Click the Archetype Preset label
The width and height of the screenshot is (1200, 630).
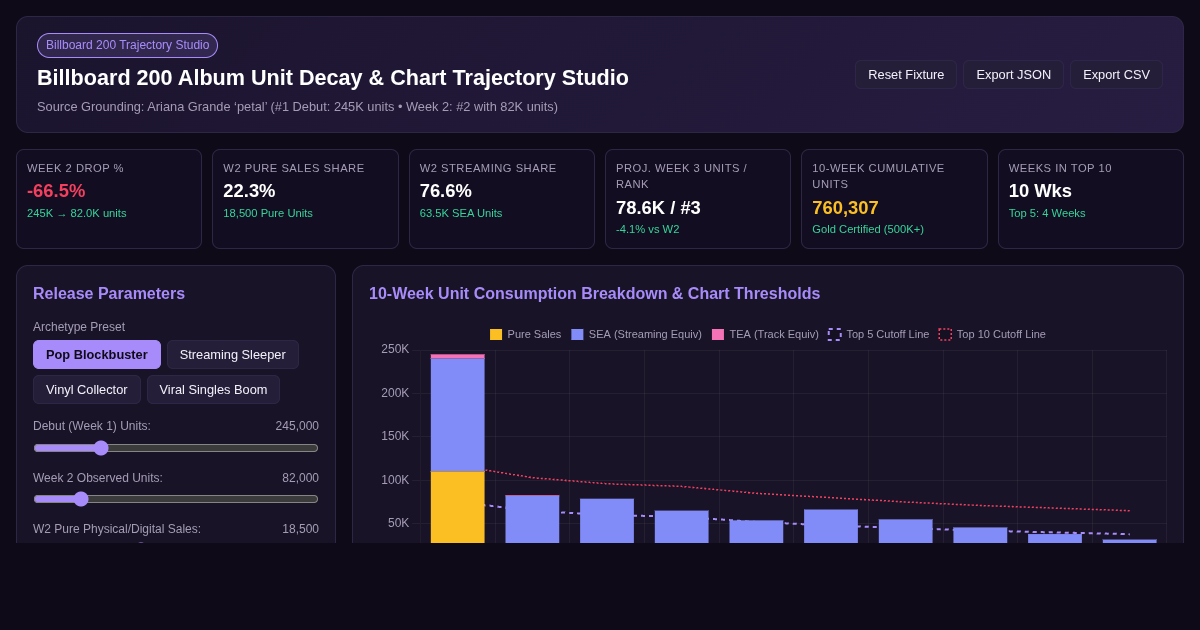79,327
